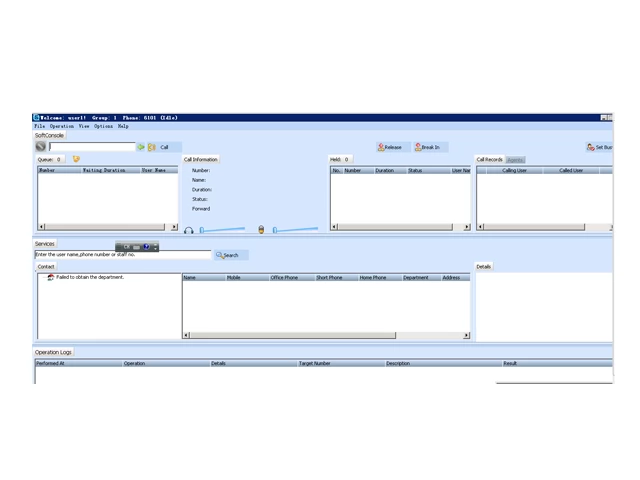Open the File menu
This screenshot has height=480, width=640.
40,127
